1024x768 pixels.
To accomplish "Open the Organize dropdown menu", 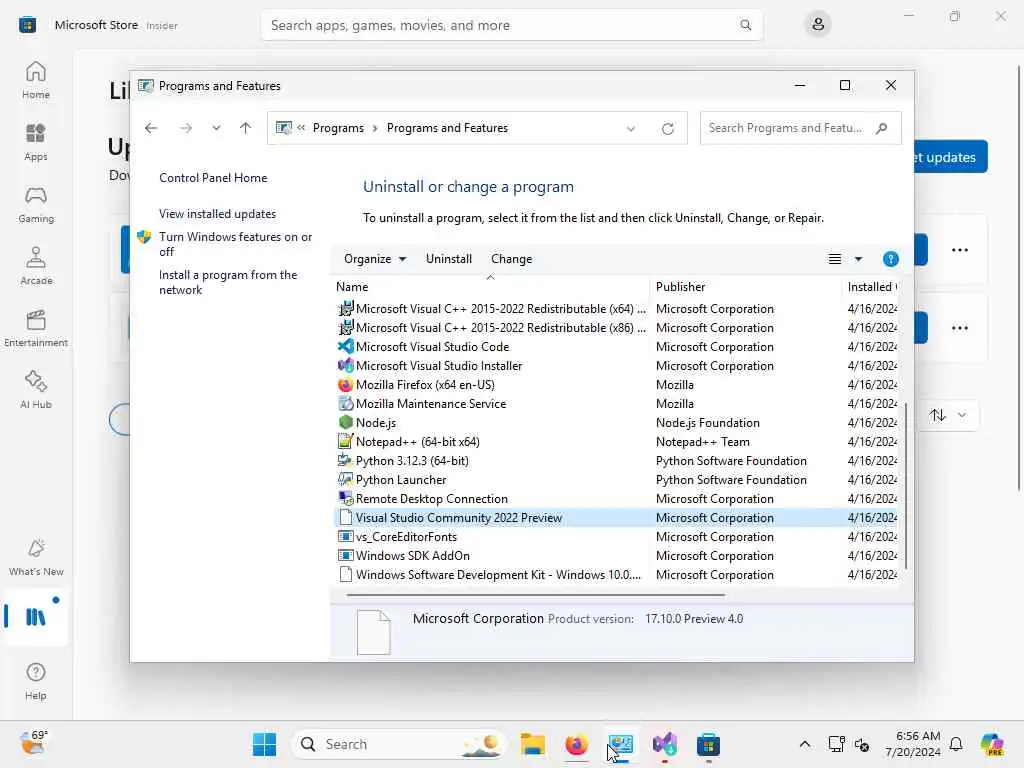I will (x=375, y=259).
